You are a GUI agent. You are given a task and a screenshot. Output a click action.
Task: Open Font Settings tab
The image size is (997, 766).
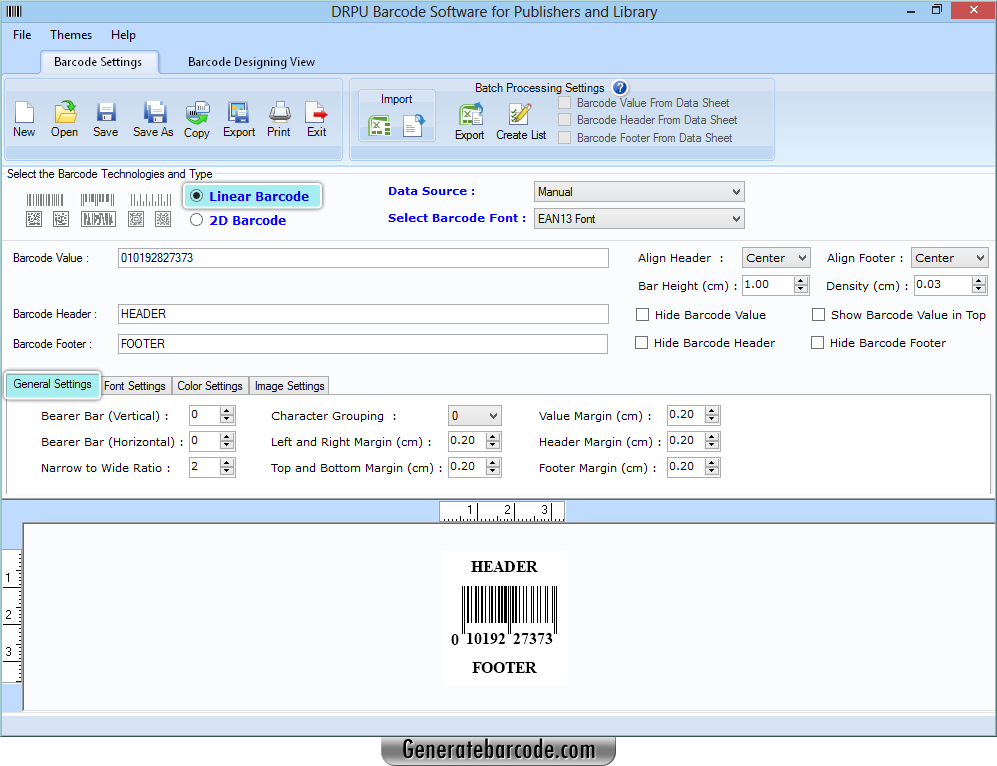(135, 386)
